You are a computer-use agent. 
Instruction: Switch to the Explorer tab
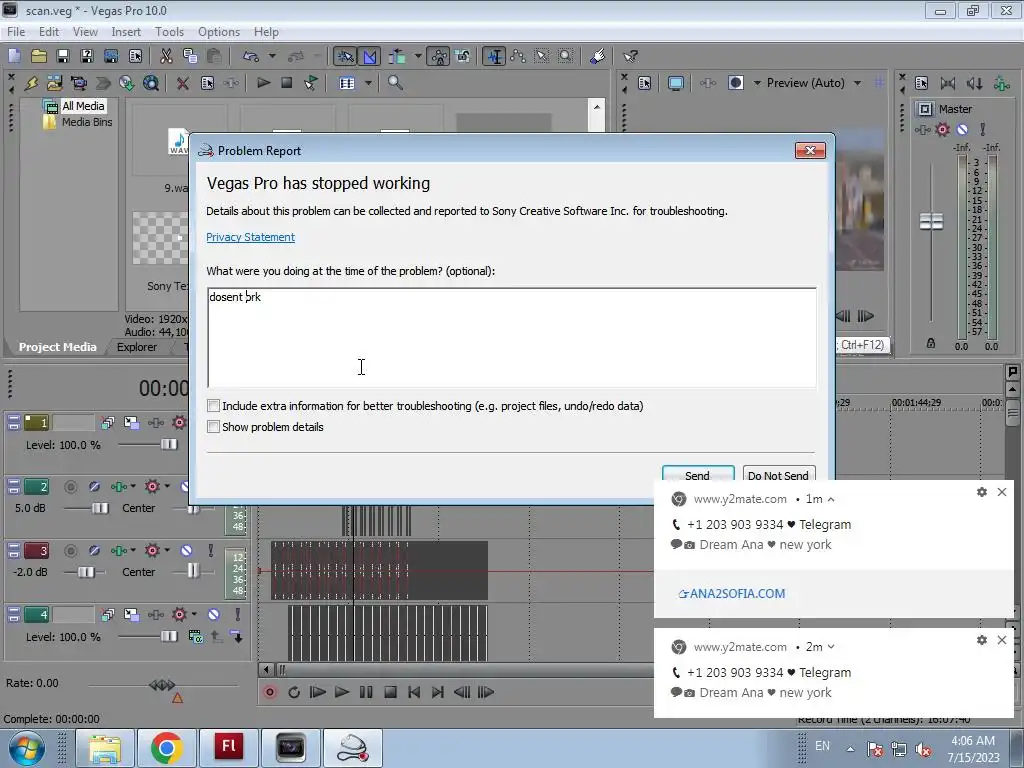[x=136, y=347]
